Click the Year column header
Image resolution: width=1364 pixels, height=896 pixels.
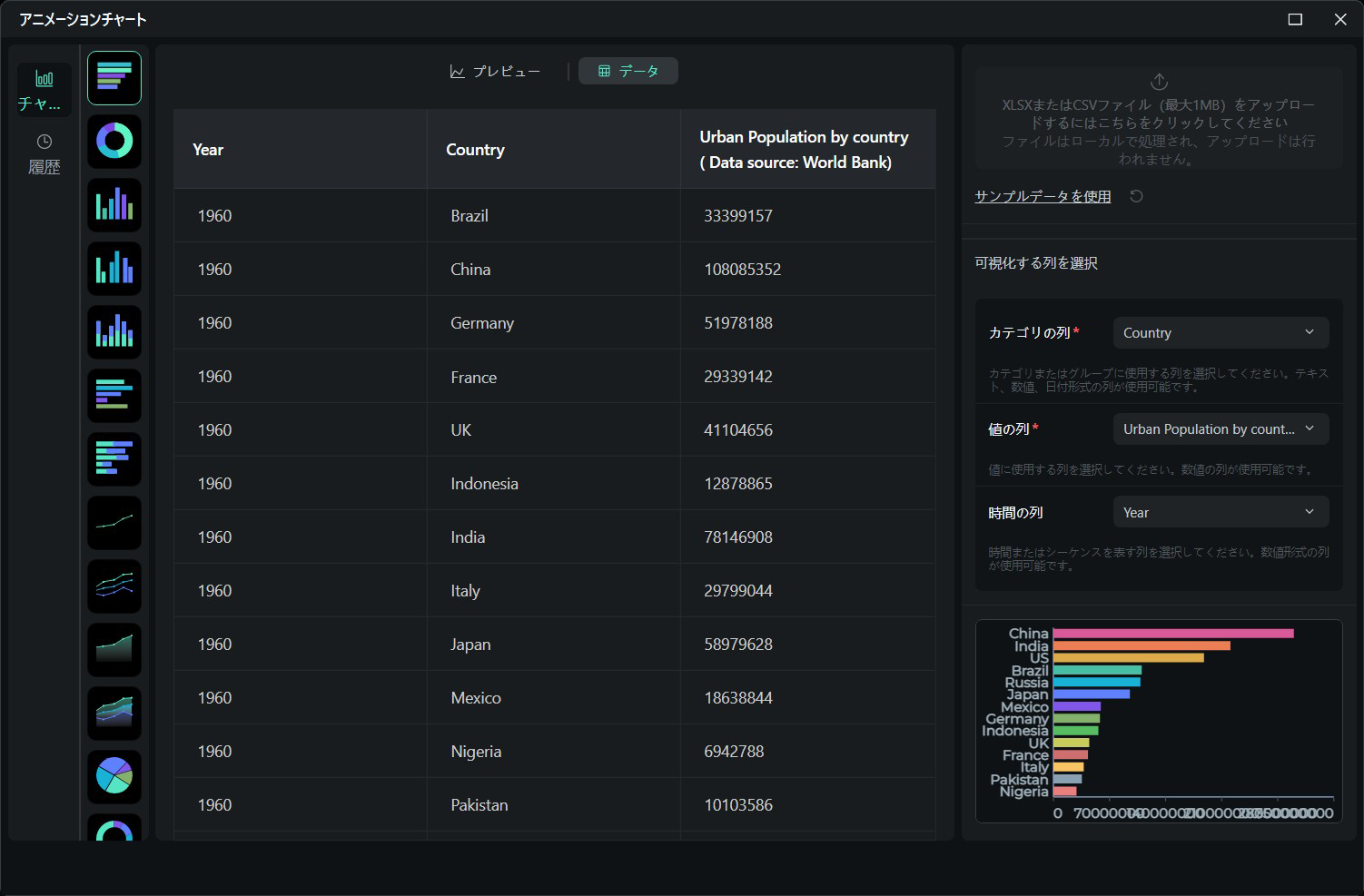pyautogui.click(x=300, y=150)
